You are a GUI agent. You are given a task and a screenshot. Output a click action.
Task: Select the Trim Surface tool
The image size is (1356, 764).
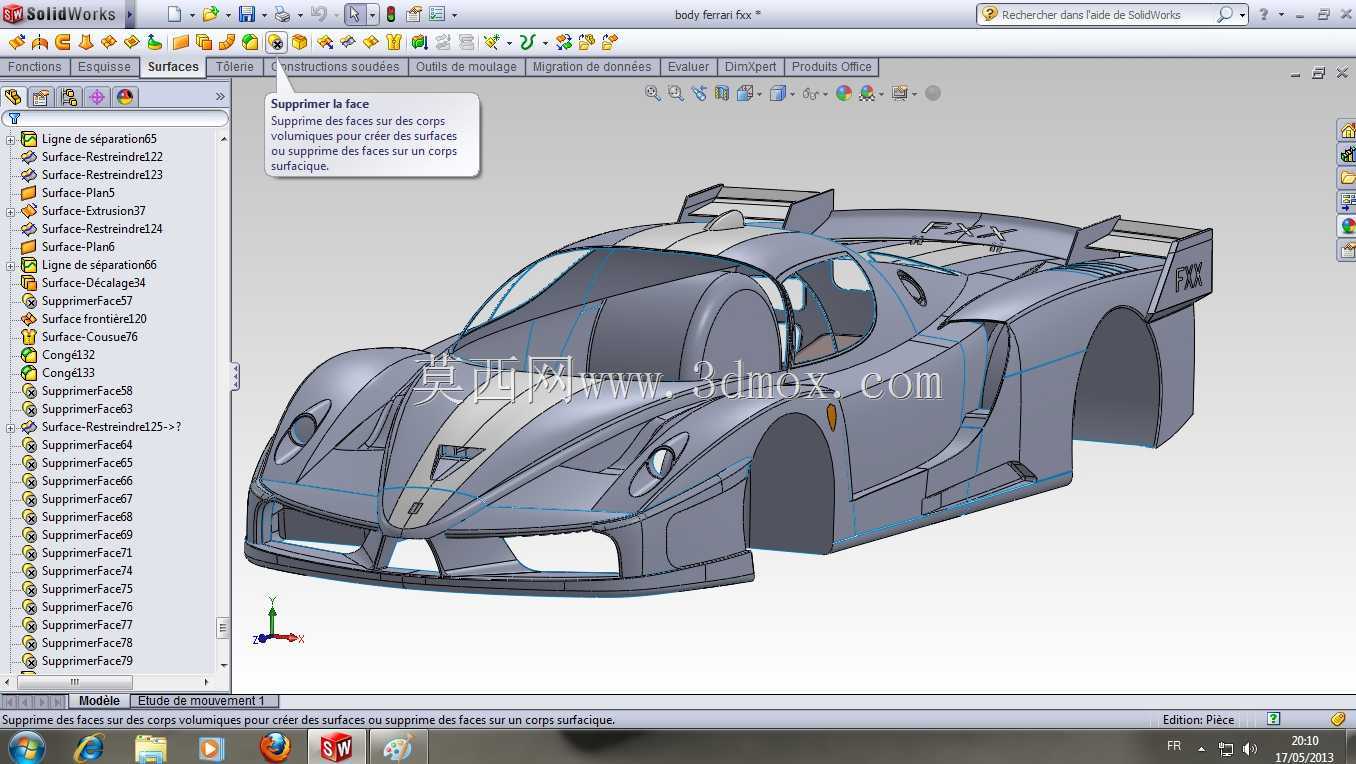348,42
